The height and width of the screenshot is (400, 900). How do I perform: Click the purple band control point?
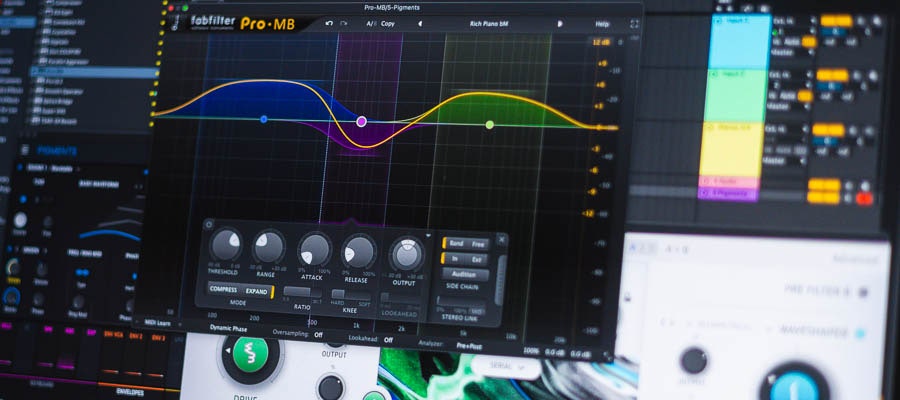(x=361, y=121)
